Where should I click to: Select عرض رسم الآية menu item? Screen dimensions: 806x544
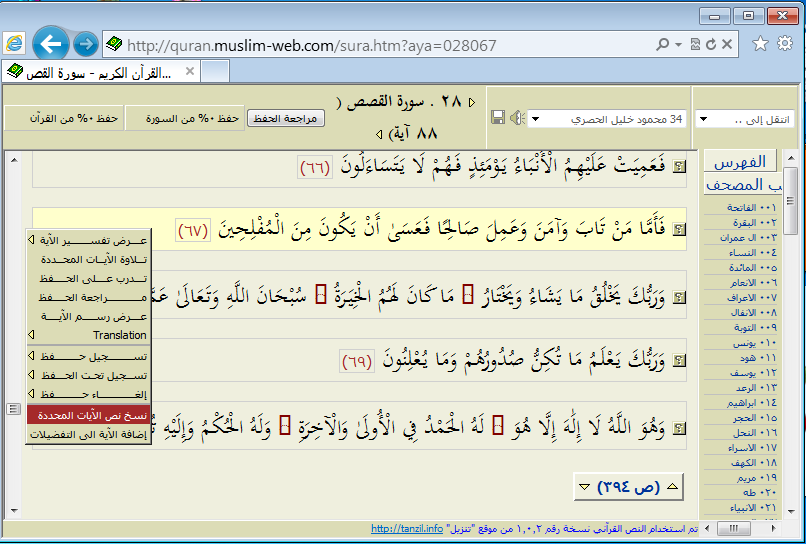[x=88, y=316]
